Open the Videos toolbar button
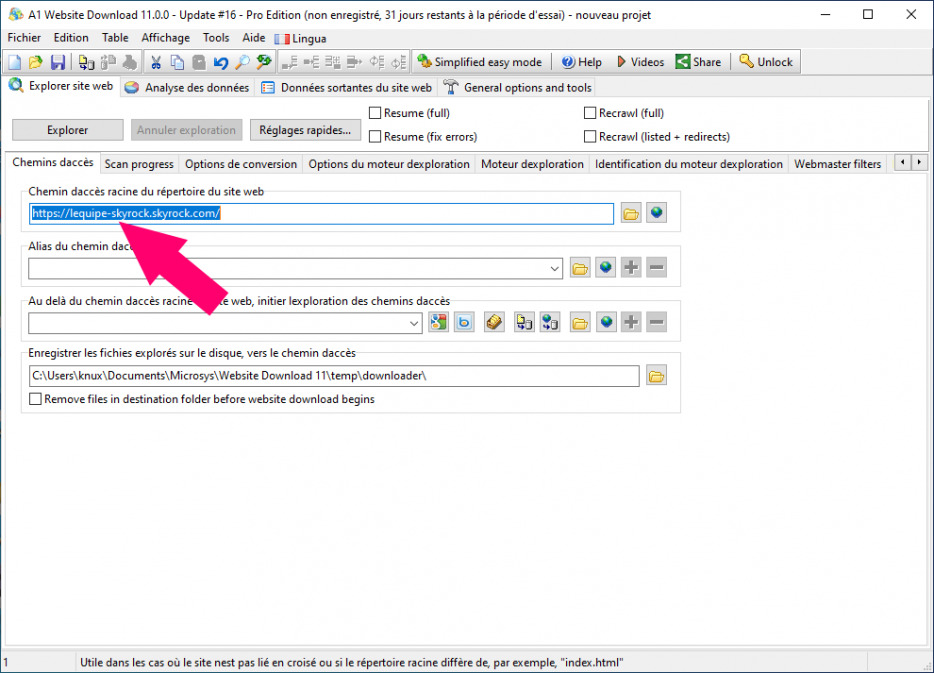Viewport: 934px width, 673px height. coord(640,62)
